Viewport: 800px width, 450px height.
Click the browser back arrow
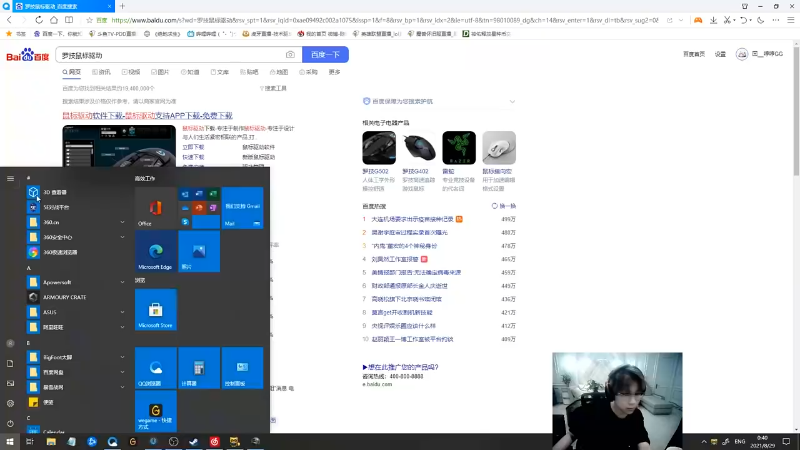[x=9, y=20]
